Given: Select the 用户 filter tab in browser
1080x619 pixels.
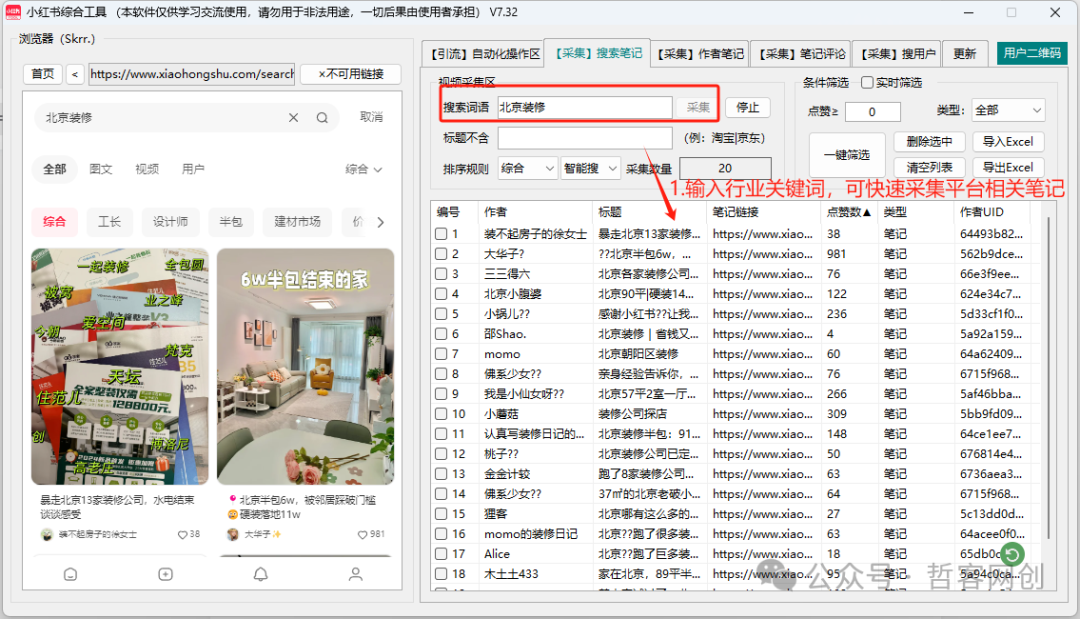Looking at the screenshot, I should tap(193, 169).
